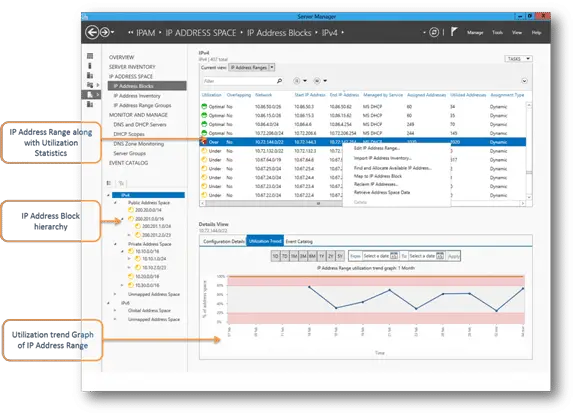Switch to the Event Catalog tab

pos(299,241)
